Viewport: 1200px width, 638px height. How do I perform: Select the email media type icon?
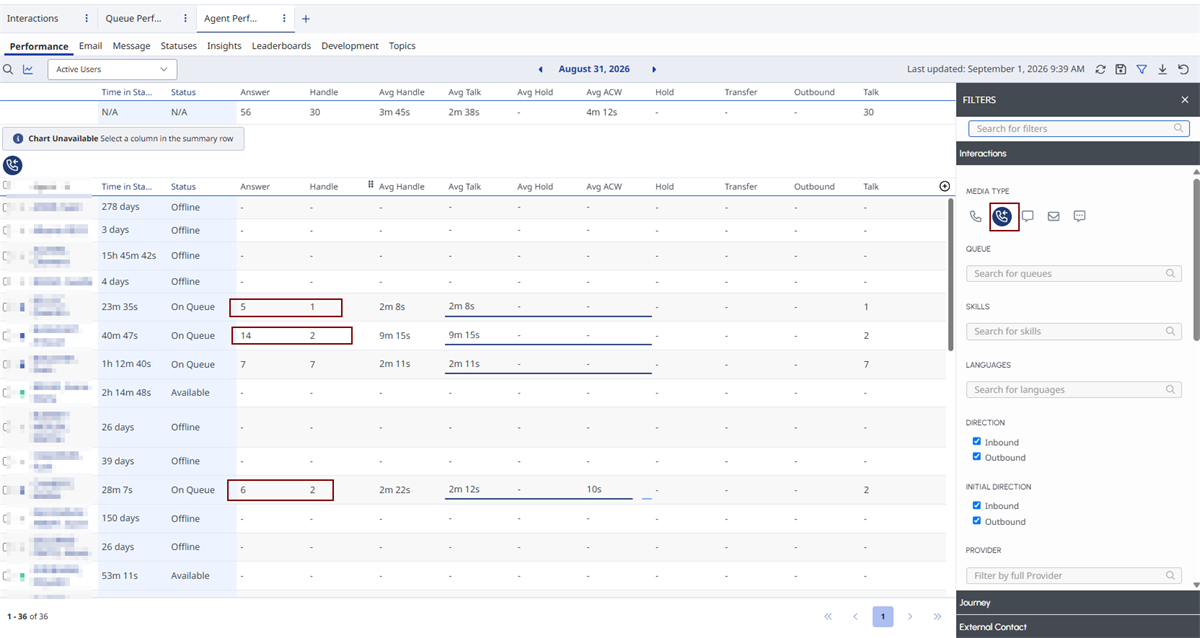click(1054, 216)
